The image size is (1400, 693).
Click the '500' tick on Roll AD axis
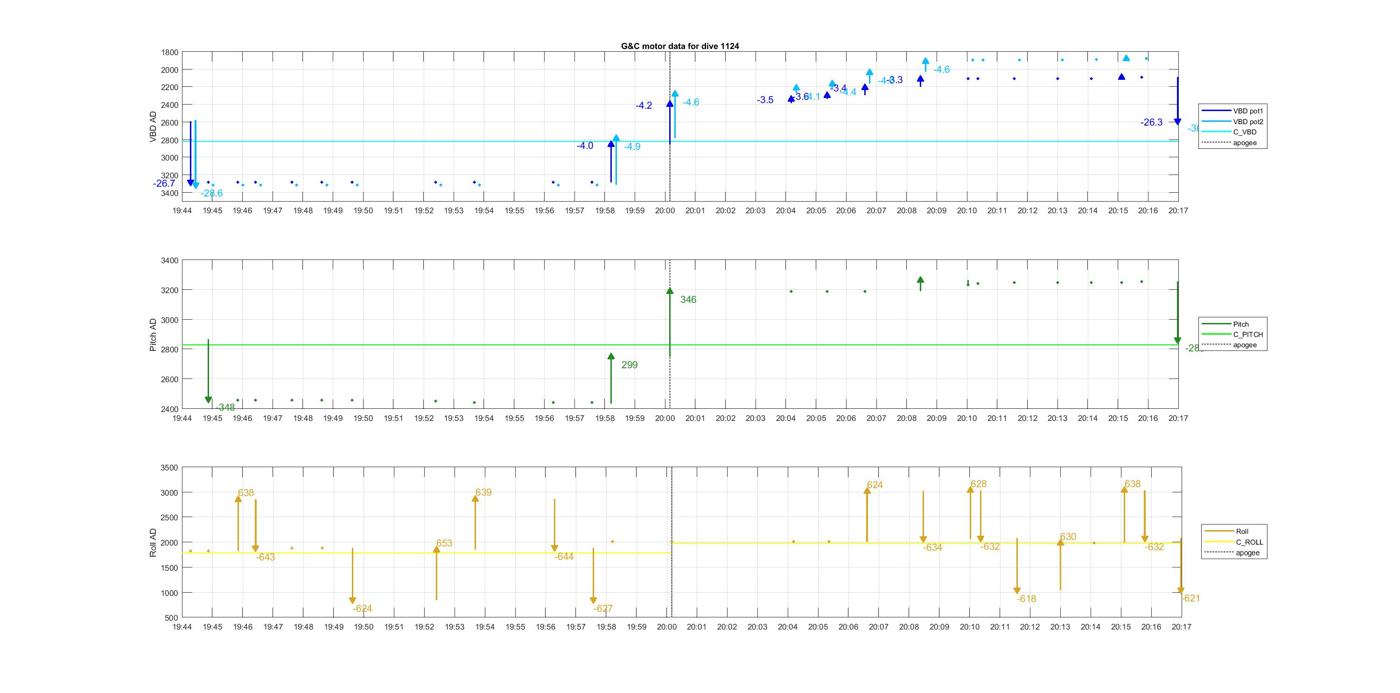point(173,618)
